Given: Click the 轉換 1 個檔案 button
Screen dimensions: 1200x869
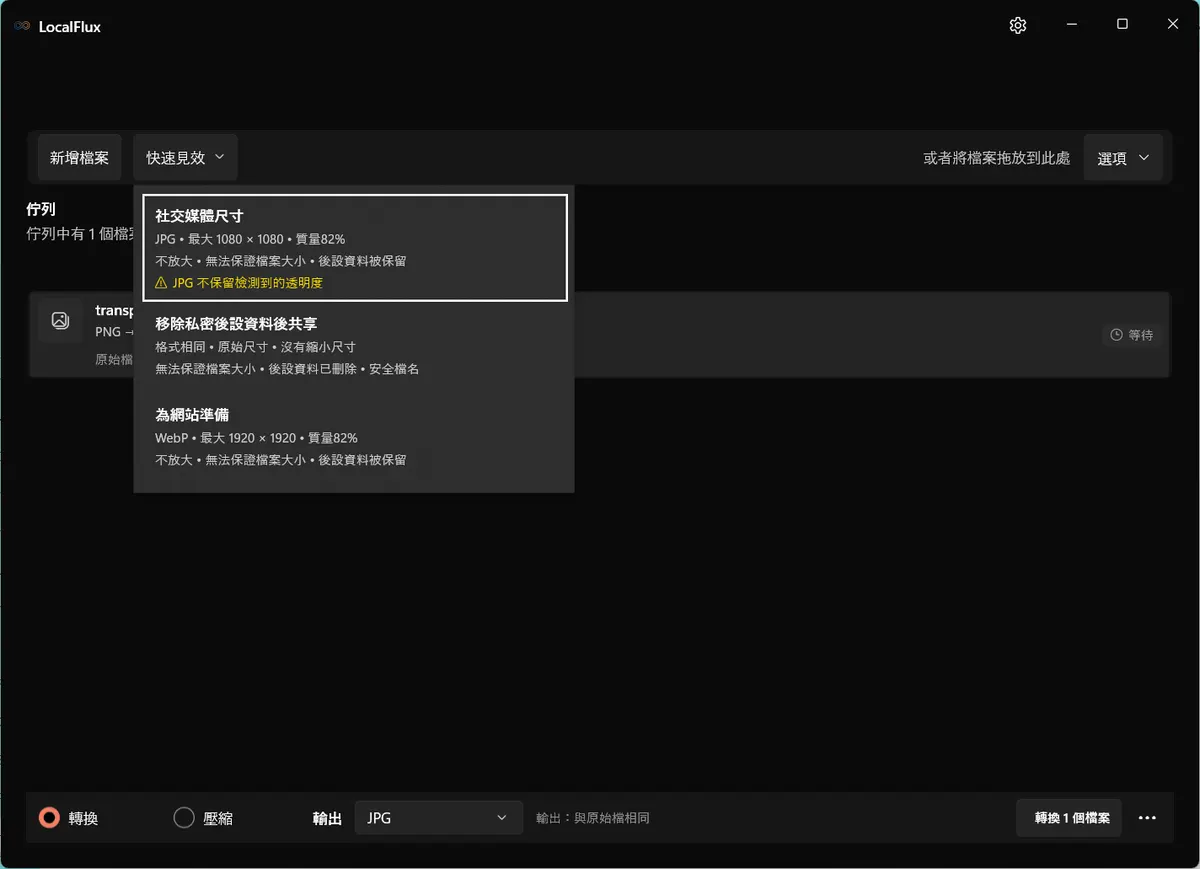Looking at the screenshot, I should coord(1069,818).
